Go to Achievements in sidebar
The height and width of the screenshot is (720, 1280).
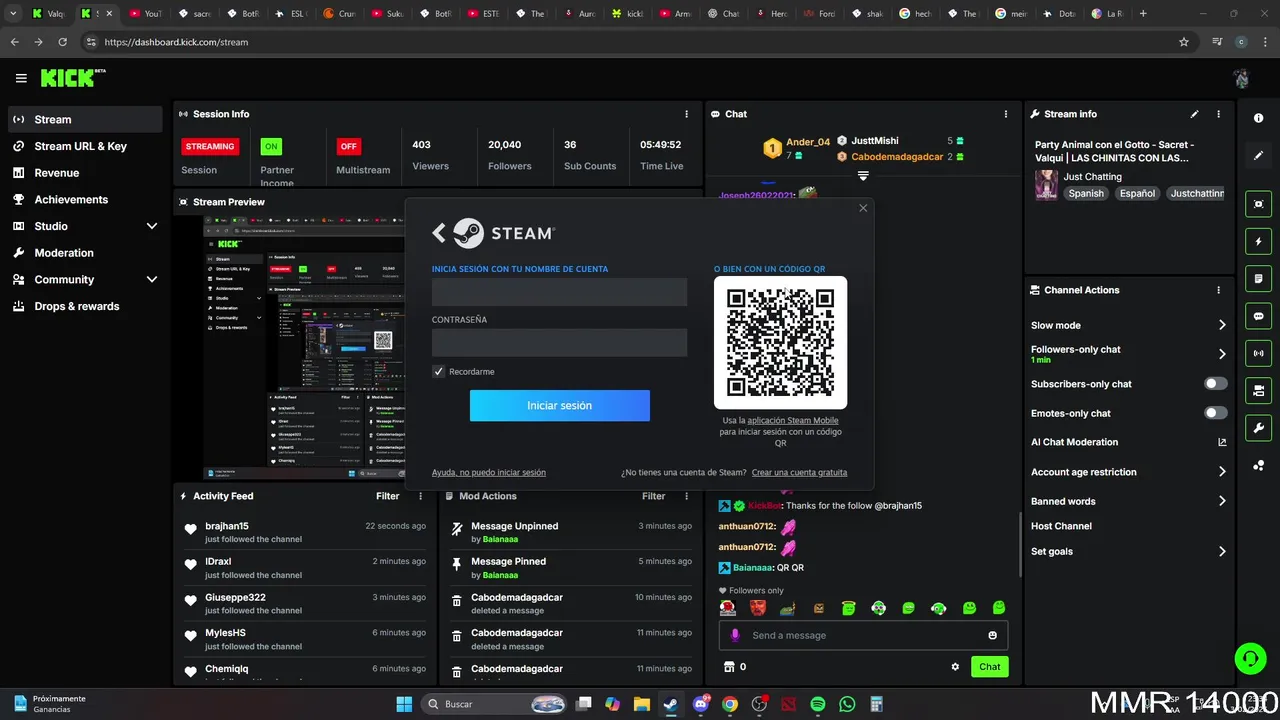[x=85, y=199]
